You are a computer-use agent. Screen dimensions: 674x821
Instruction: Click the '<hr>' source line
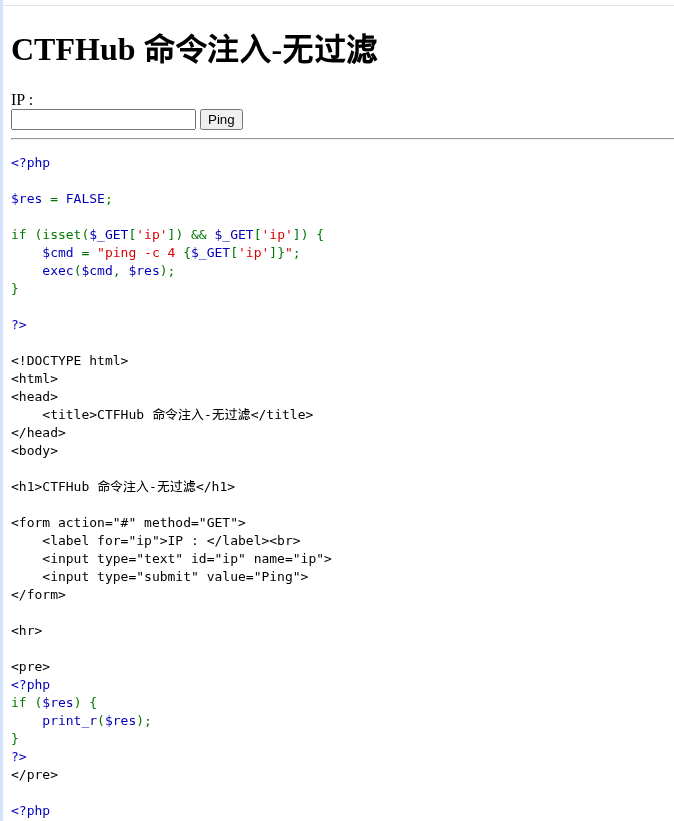pos(27,630)
